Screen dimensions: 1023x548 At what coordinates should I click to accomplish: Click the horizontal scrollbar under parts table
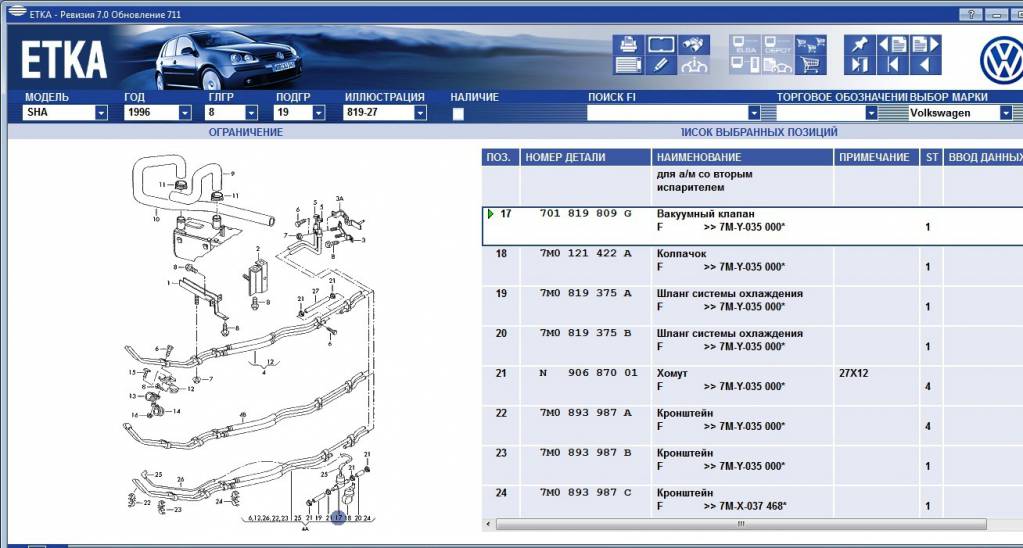pyautogui.click(x=740, y=524)
